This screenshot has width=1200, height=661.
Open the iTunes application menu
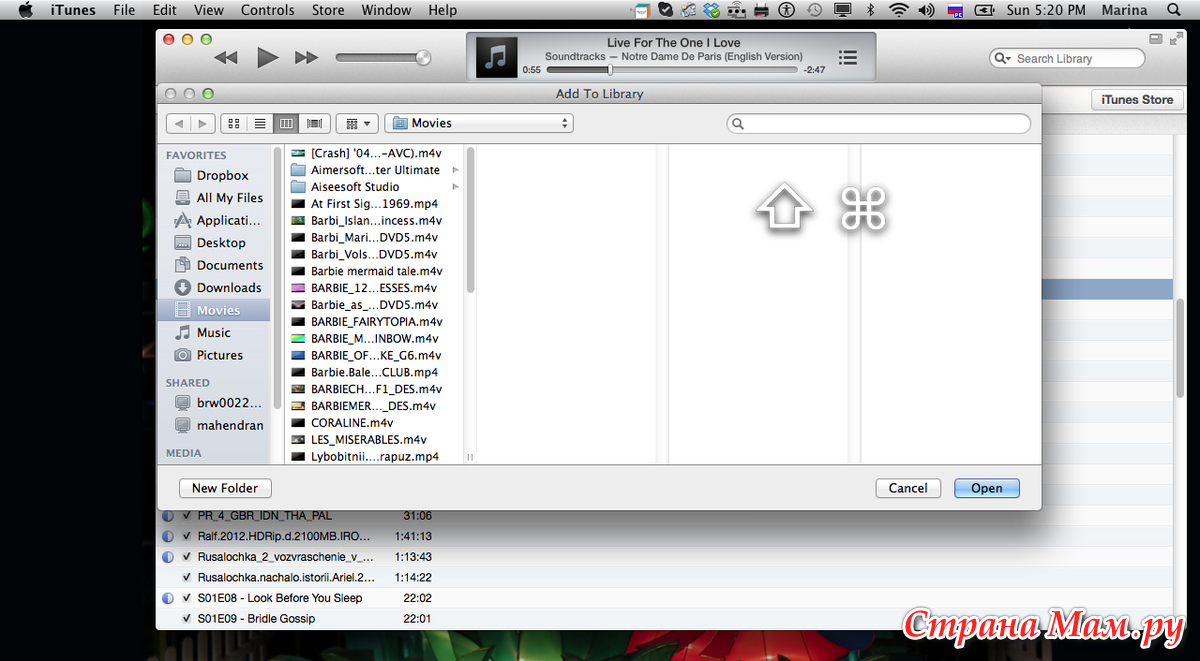tap(73, 10)
